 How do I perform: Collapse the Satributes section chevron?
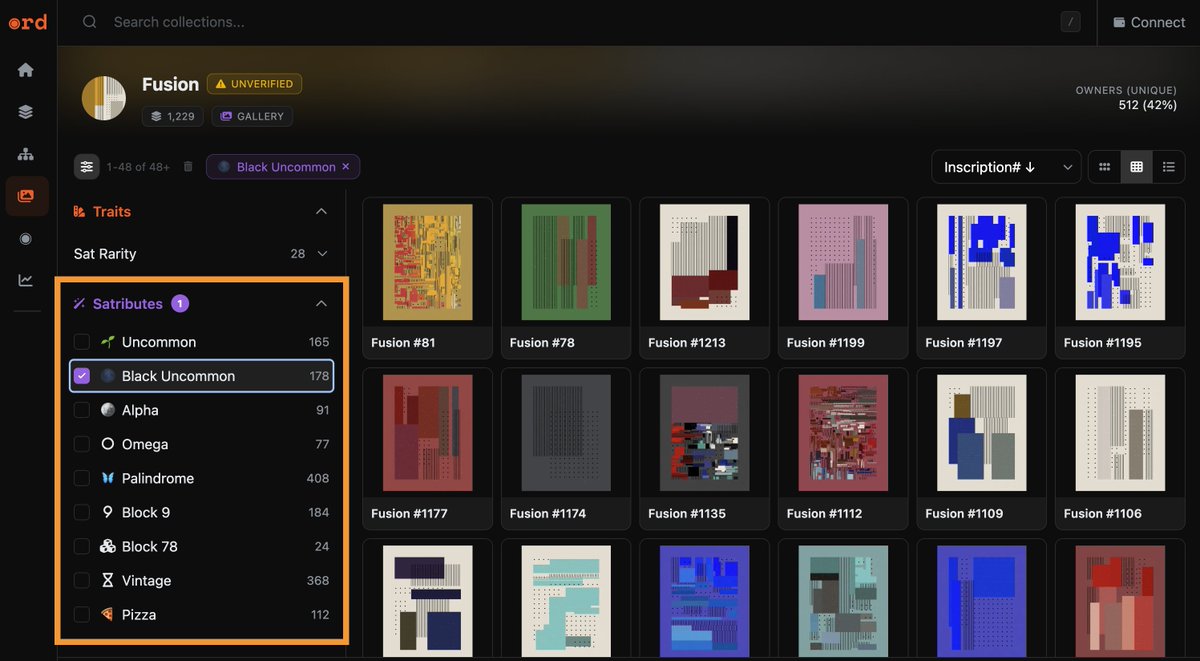(x=321, y=304)
